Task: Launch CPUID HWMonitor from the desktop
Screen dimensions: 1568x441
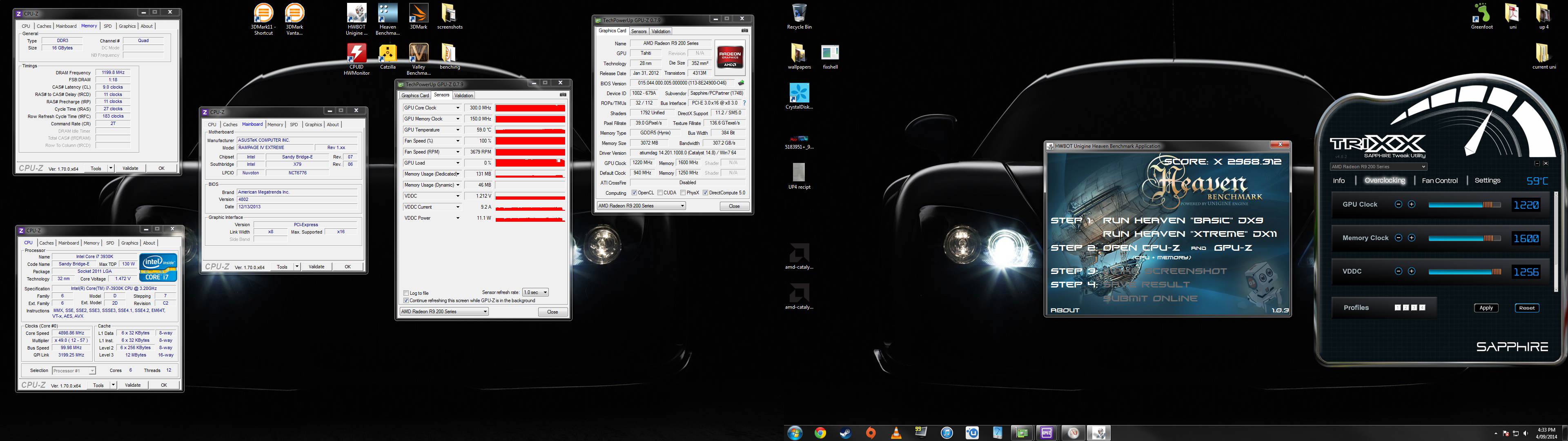Action: pyautogui.click(x=357, y=59)
